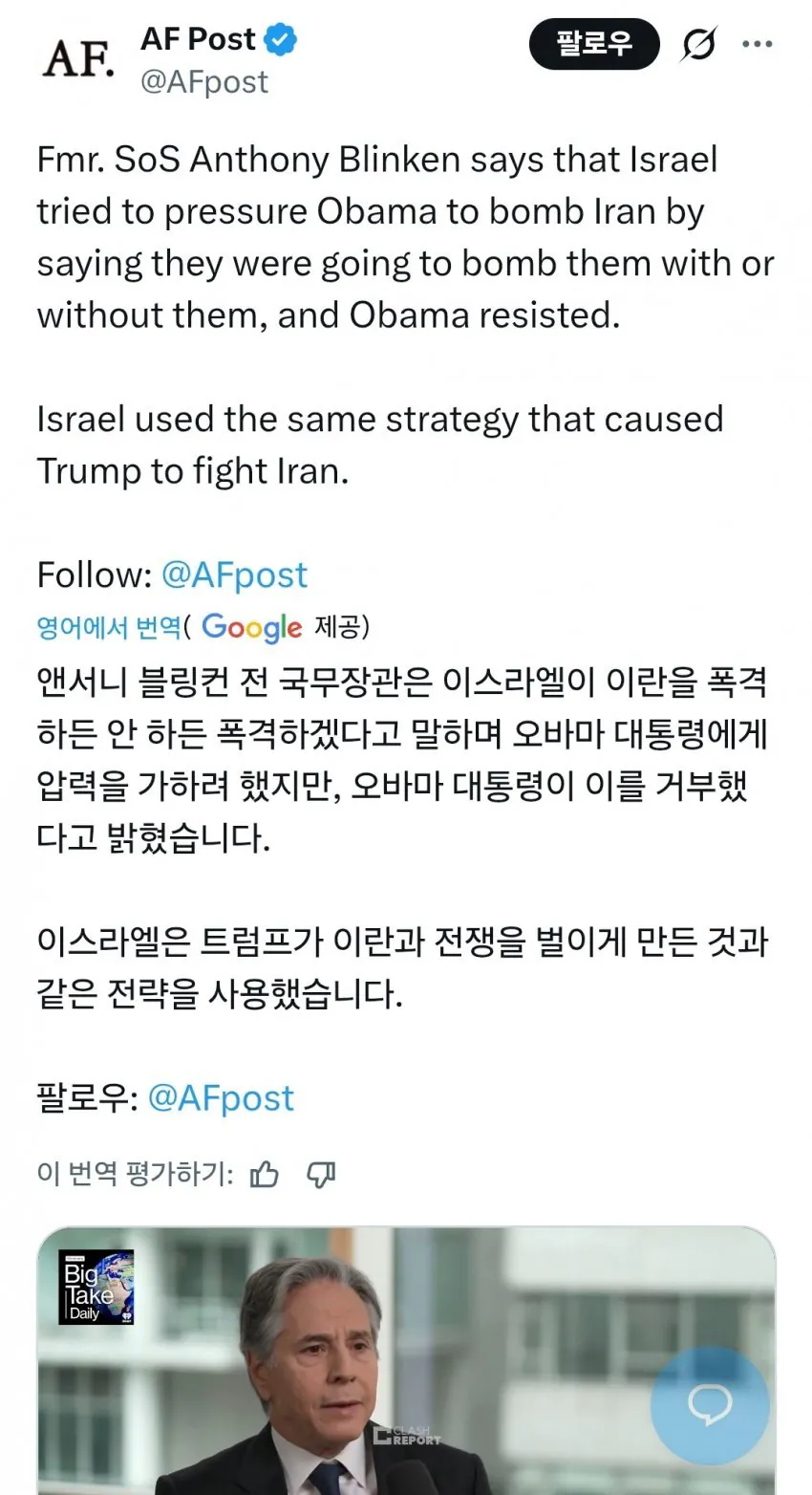This screenshot has width=812, height=1495.
Task: Click the Big Take Daily logo on video
Action: (96, 1287)
